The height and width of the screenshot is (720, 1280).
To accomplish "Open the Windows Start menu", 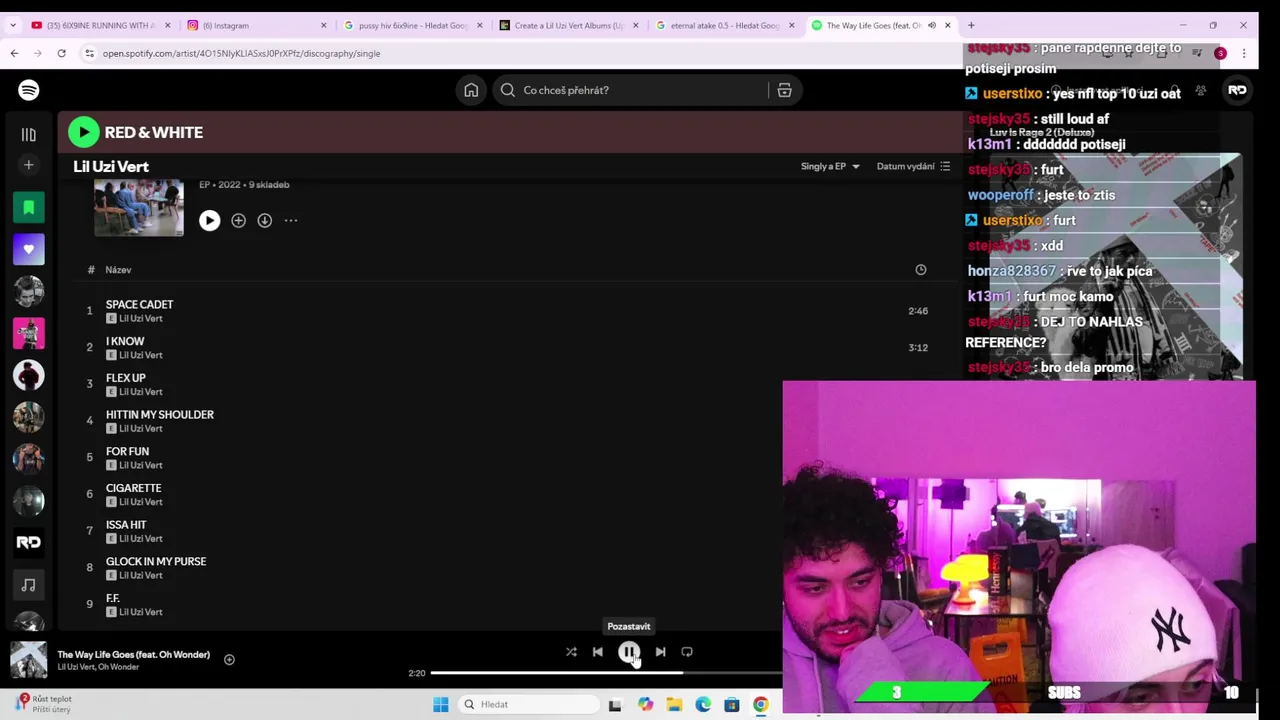I will (x=440, y=704).
